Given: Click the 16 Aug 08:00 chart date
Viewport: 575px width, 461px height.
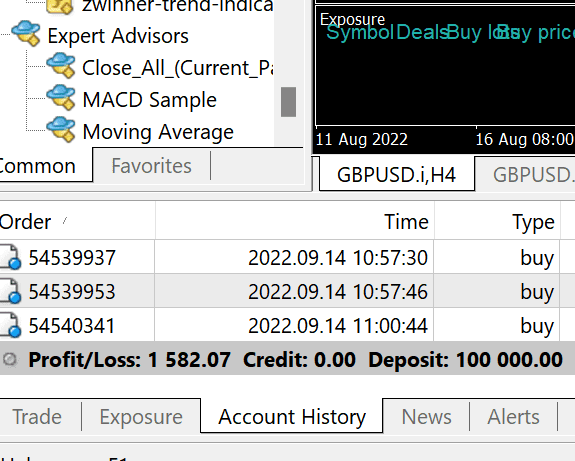Looking at the screenshot, I should (x=525, y=139).
